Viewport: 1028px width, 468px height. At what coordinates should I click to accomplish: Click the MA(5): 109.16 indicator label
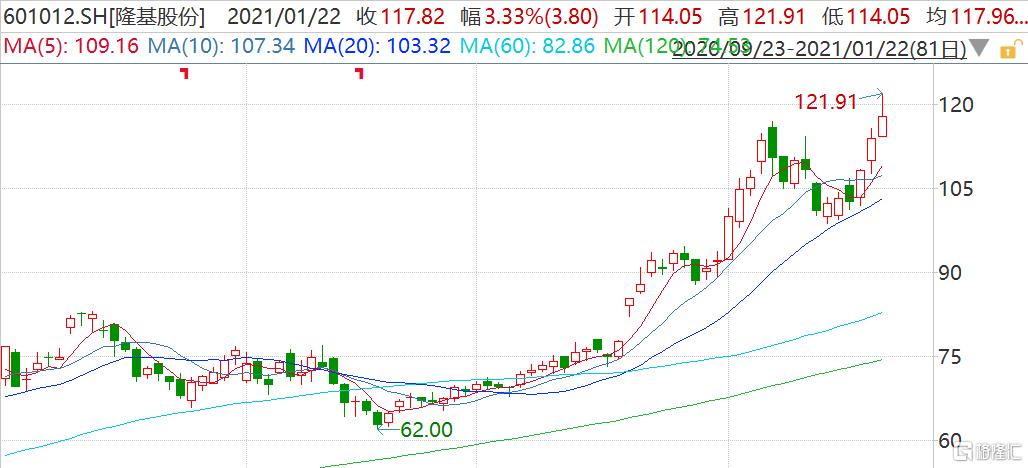pyautogui.click(x=71, y=47)
